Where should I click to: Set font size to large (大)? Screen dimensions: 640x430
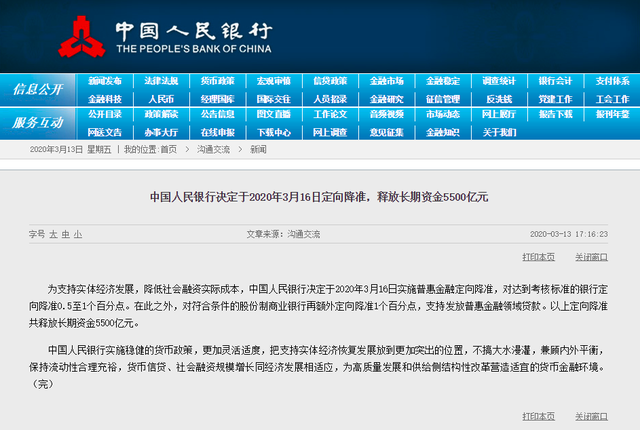pyautogui.click(x=52, y=234)
